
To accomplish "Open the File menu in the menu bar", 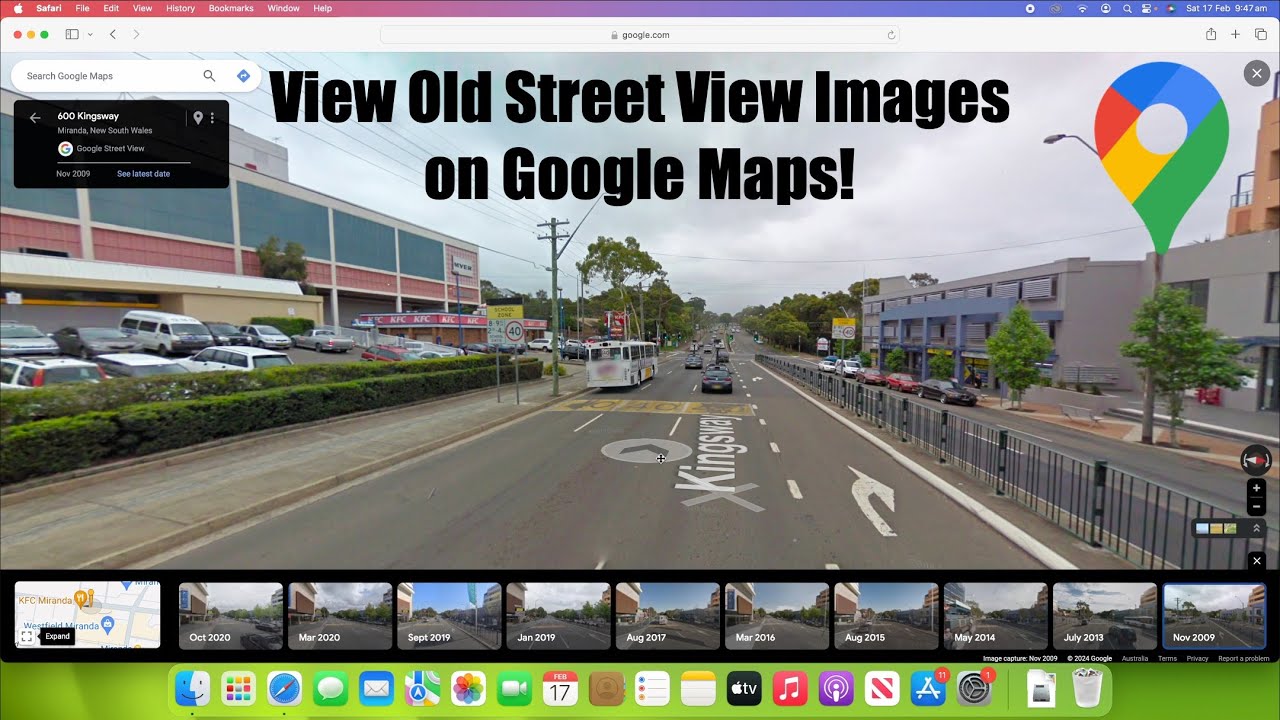I will (x=83, y=8).
